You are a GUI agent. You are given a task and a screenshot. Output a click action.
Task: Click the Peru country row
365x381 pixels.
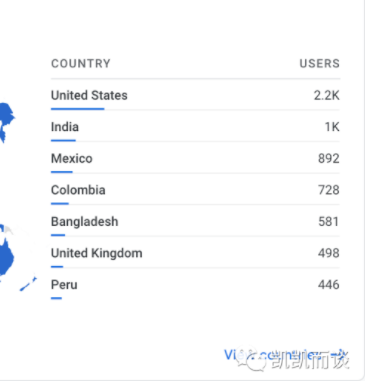pos(195,285)
